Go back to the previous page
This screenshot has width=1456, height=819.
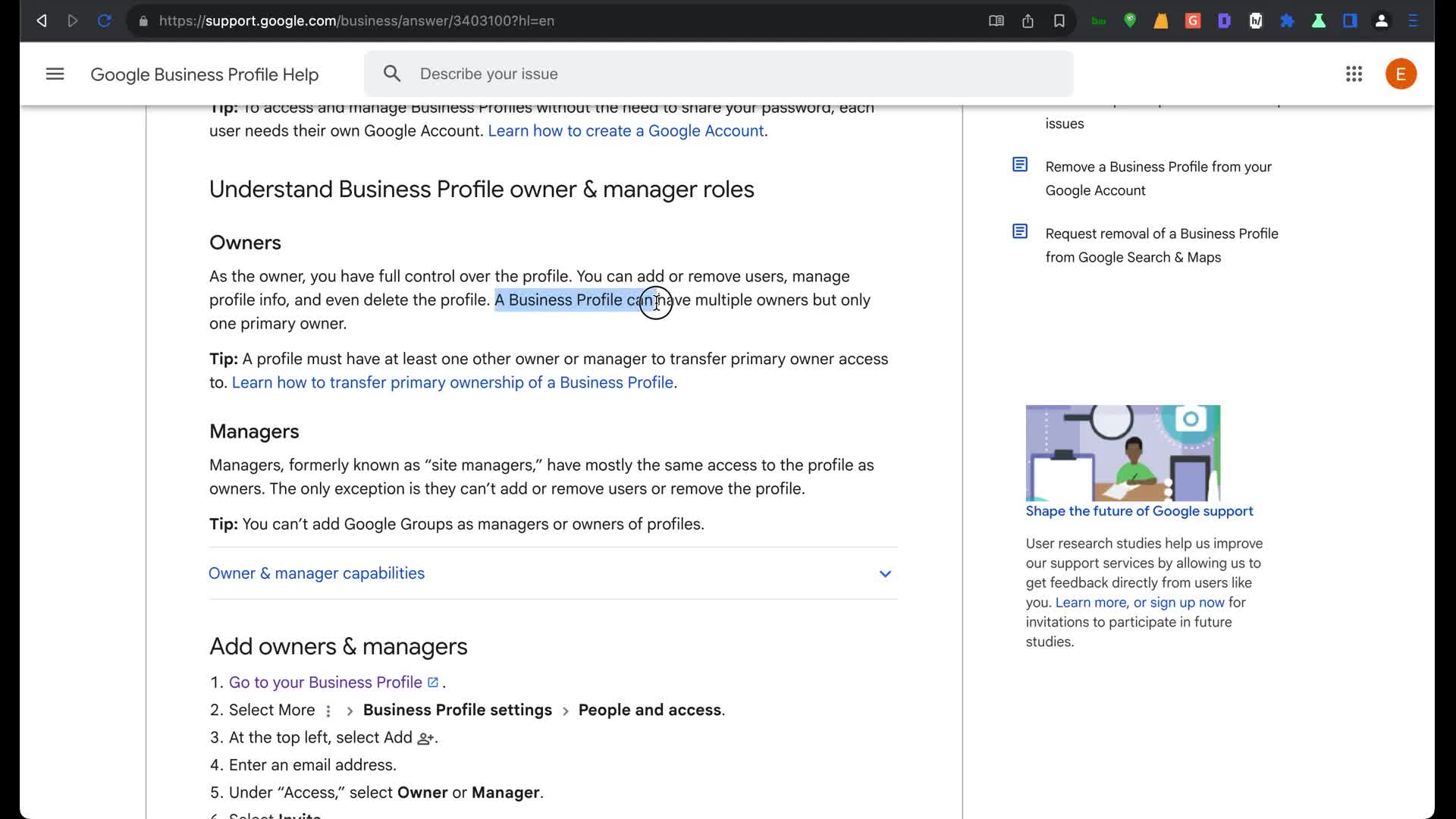point(42,21)
